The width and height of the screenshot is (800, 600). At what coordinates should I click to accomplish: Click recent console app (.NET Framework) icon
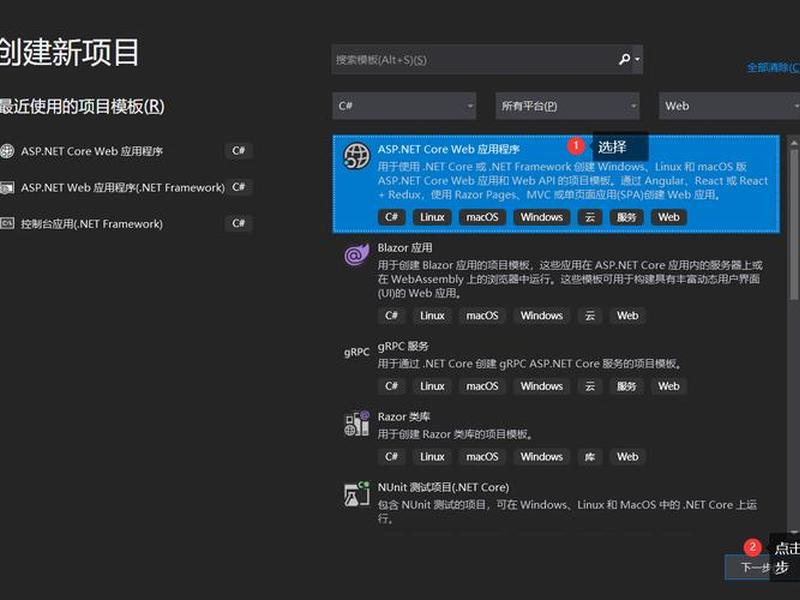click(x=7, y=223)
